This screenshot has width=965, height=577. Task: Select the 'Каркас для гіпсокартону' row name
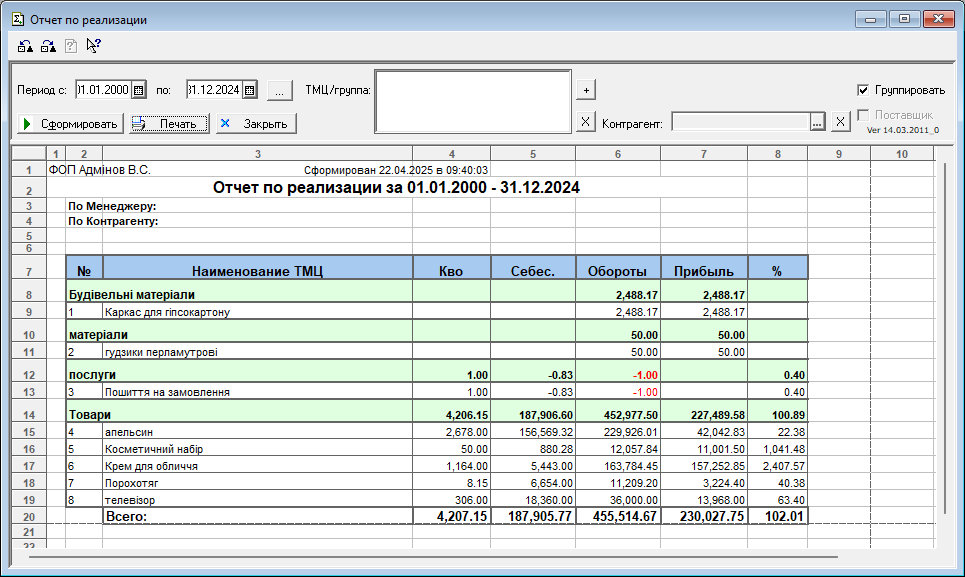pos(167,312)
